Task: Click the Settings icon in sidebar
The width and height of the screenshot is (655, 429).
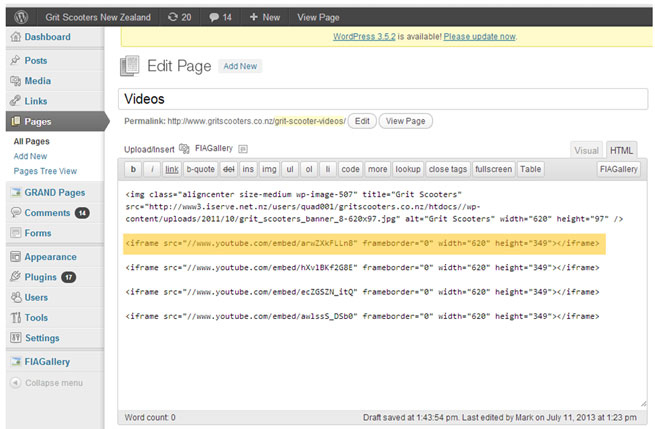Action: (15, 338)
